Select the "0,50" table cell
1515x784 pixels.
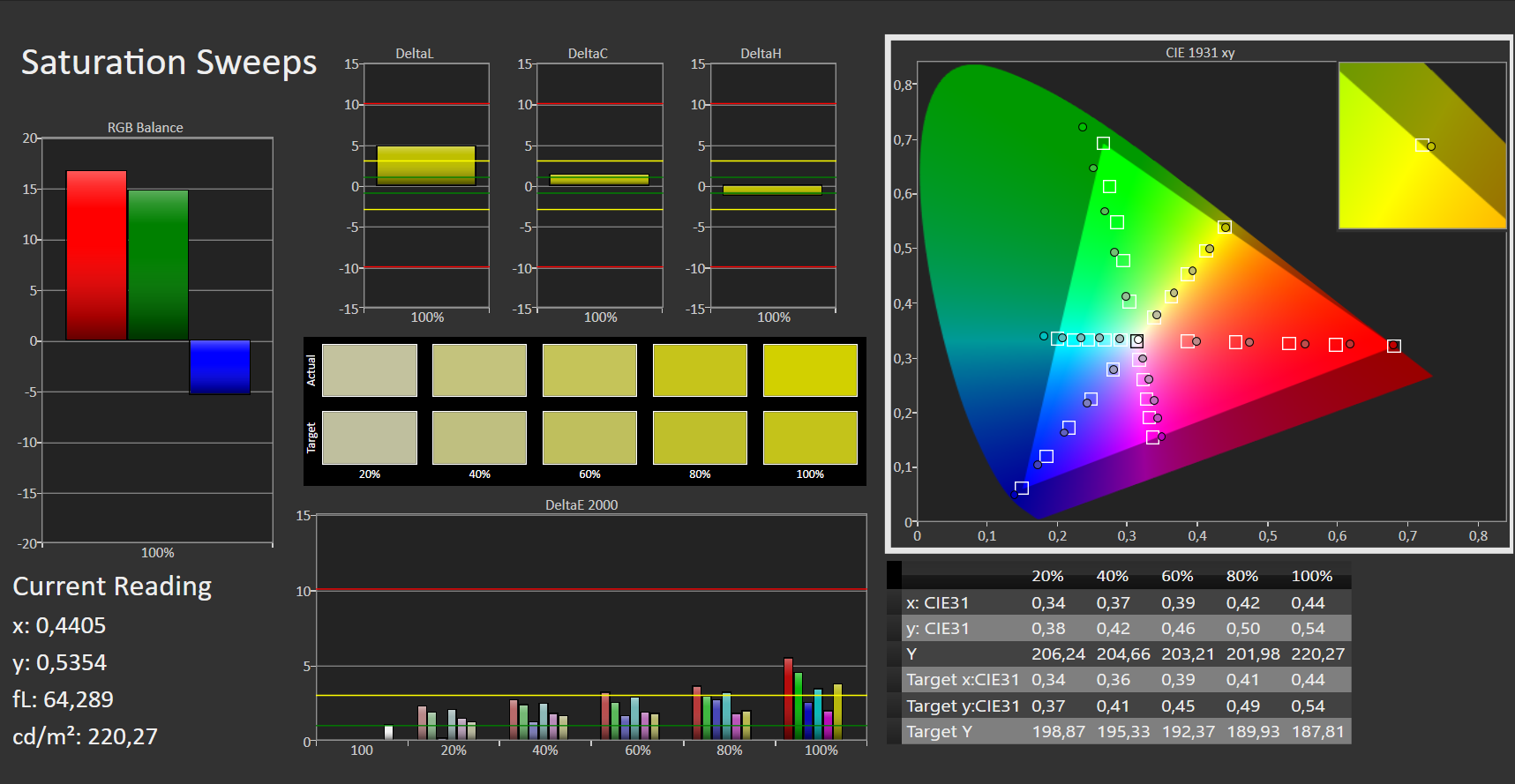(1243, 629)
